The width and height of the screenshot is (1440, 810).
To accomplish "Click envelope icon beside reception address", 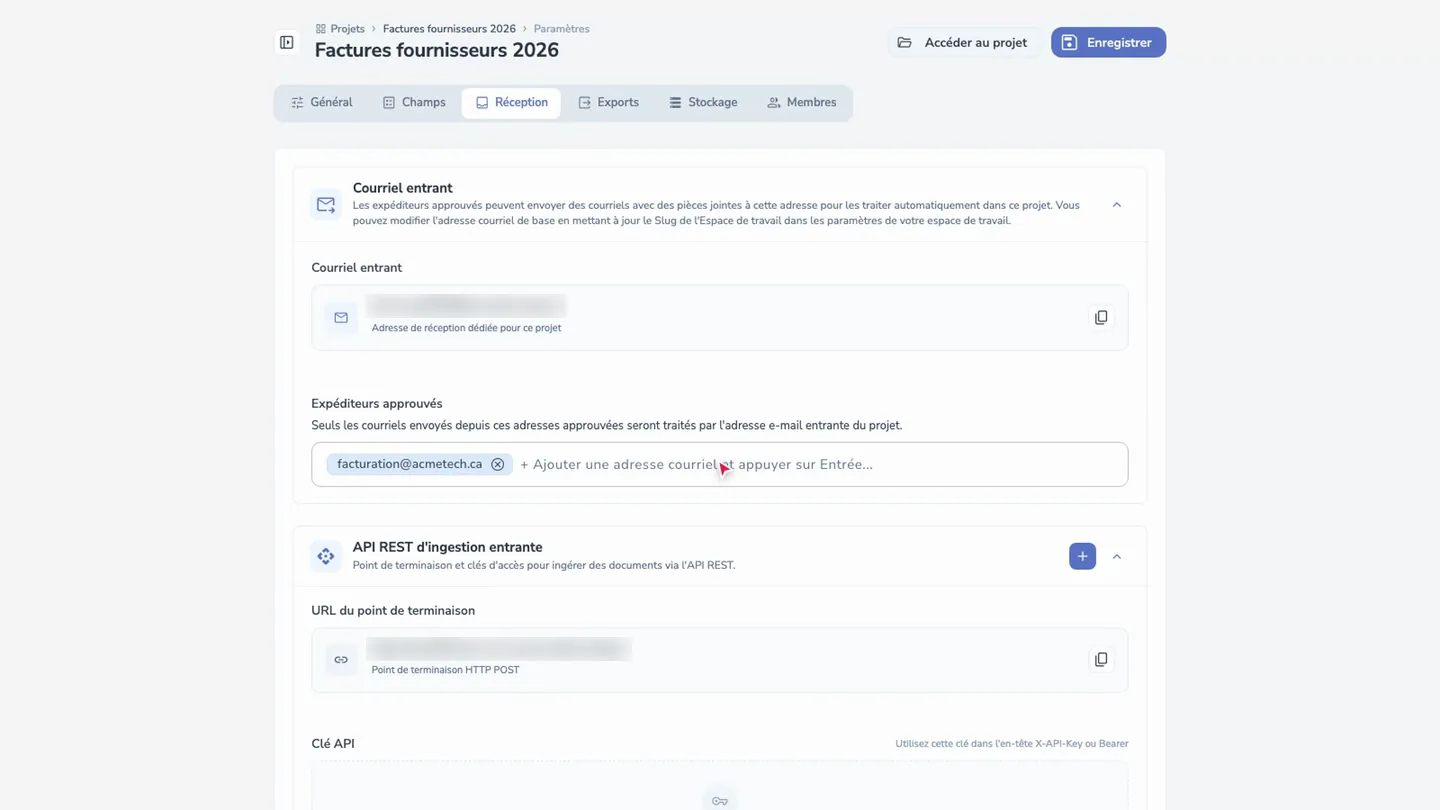I will (x=341, y=318).
